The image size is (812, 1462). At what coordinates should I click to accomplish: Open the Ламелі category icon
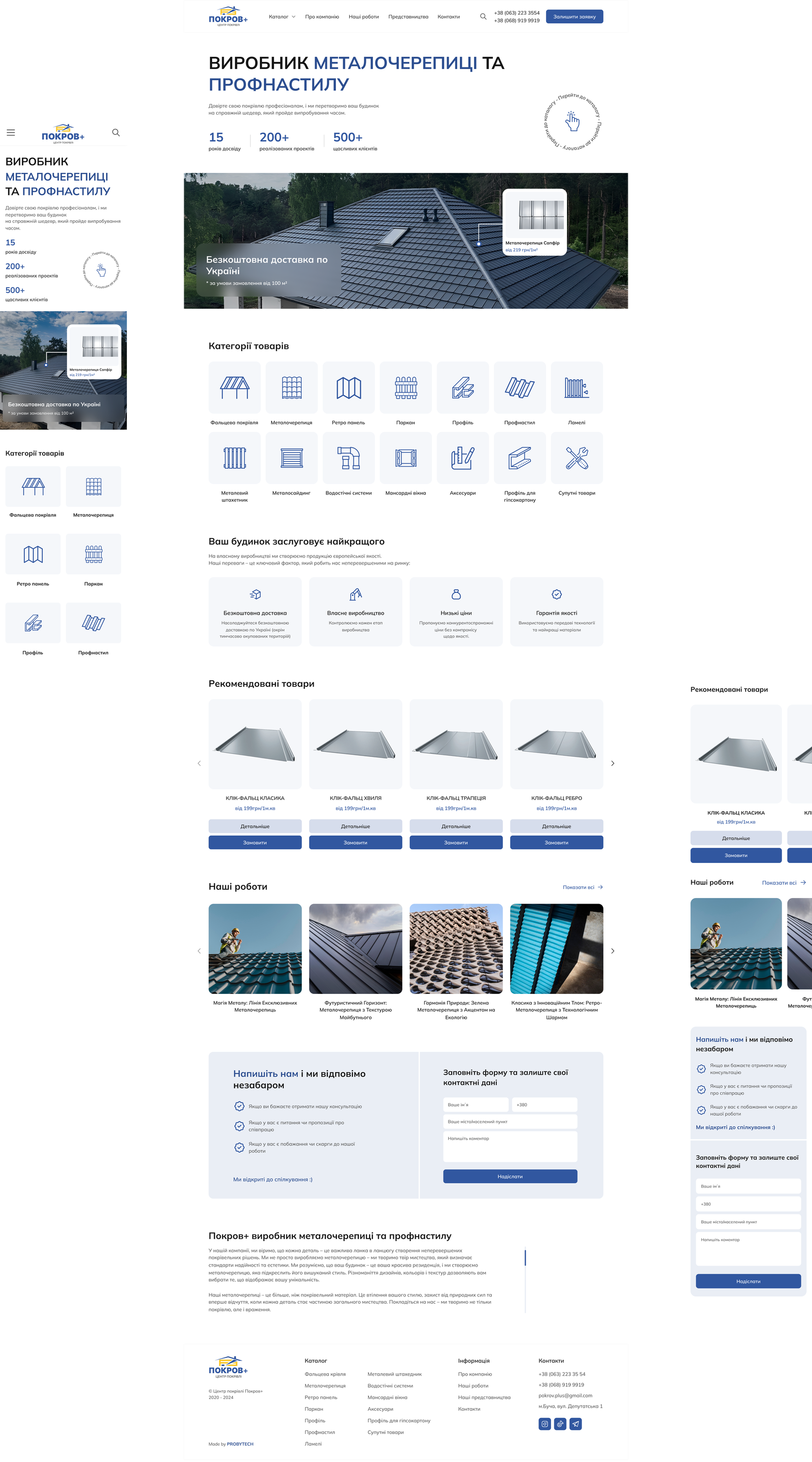pos(577,388)
